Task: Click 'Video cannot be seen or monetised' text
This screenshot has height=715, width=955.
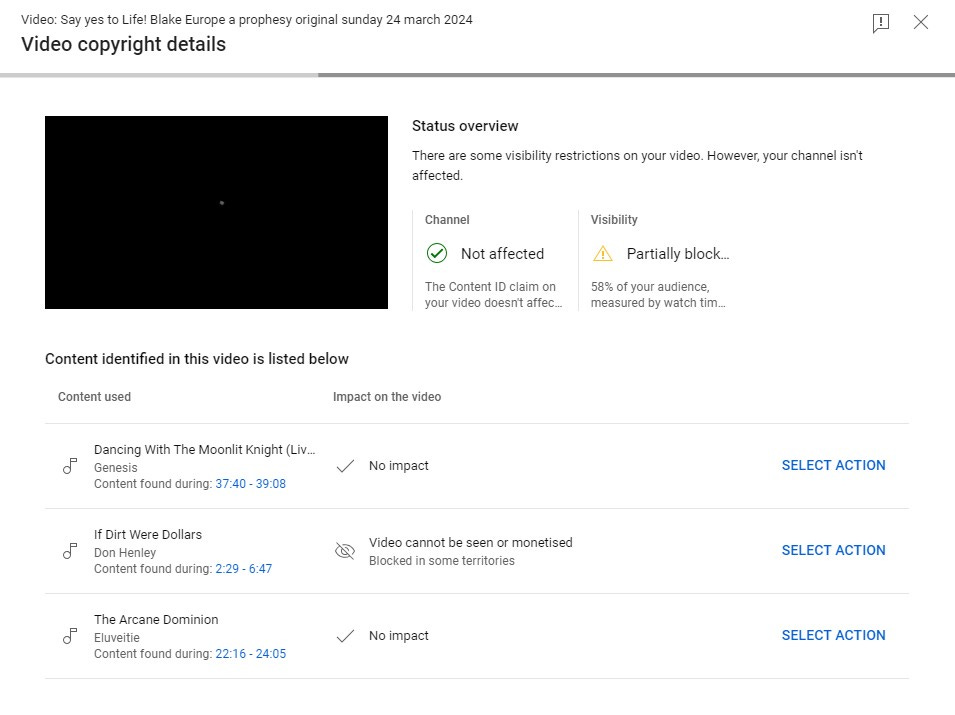Action: point(471,543)
